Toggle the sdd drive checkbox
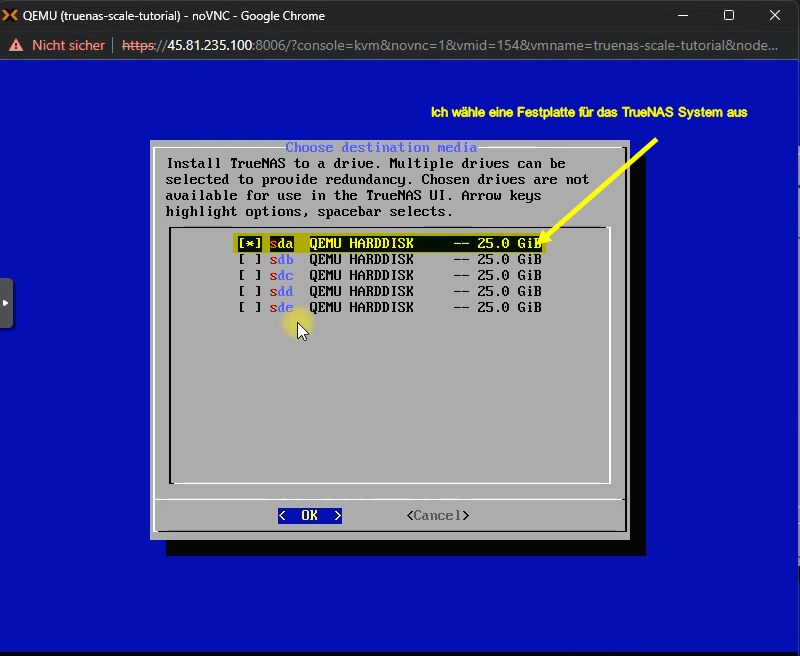The width and height of the screenshot is (800, 656). coord(250,291)
